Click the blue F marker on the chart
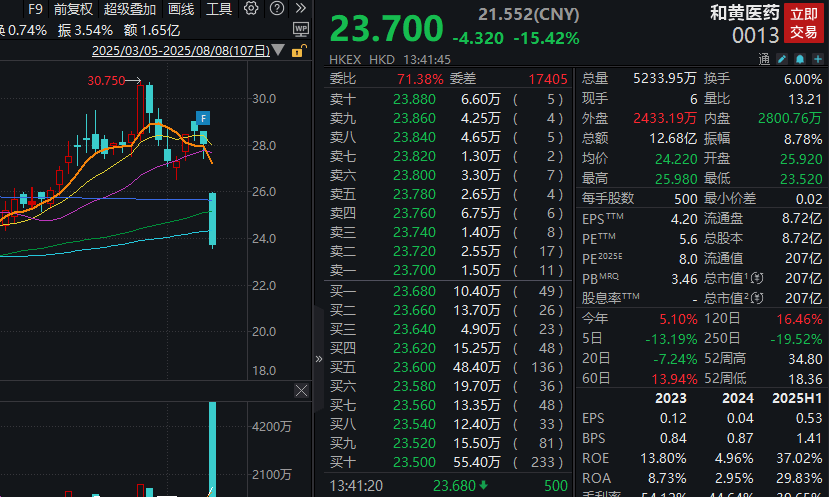Viewport: 829px width, 497px height. pyautogui.click(x=203, y=118)
